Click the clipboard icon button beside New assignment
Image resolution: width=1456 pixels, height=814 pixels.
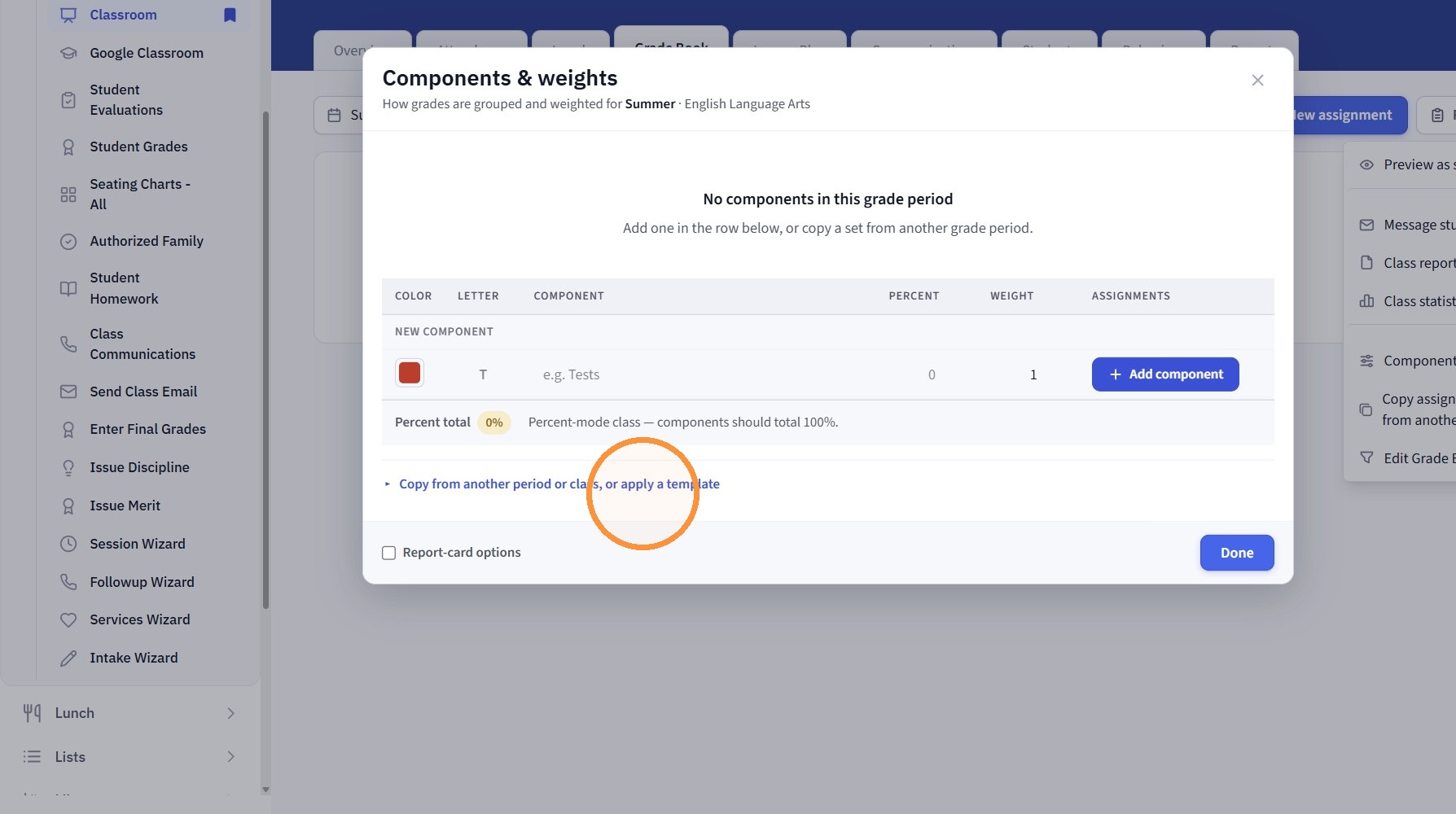pyautogui.click(x=1436, y=116)
